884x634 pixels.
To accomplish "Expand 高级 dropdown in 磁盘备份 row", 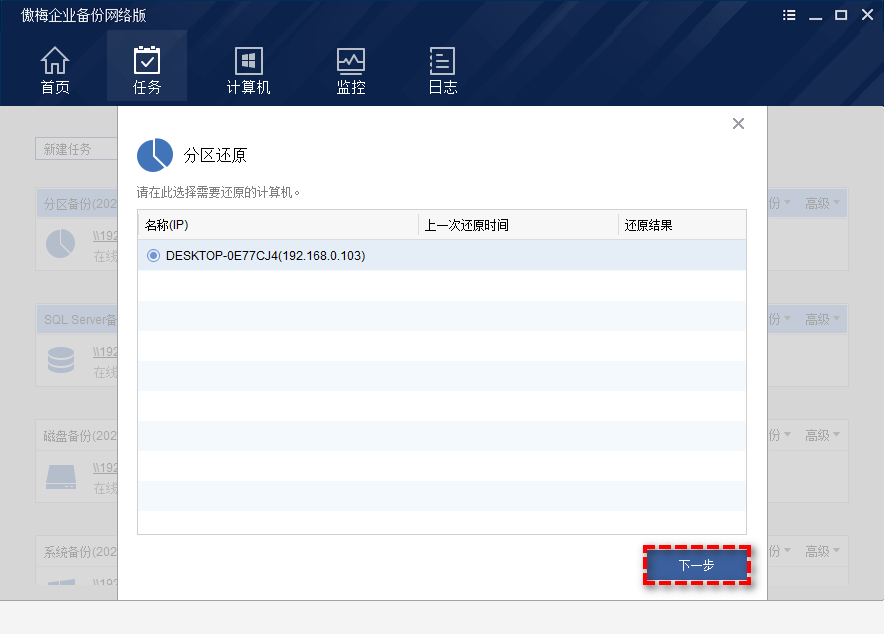I will [x=822, y=435].
